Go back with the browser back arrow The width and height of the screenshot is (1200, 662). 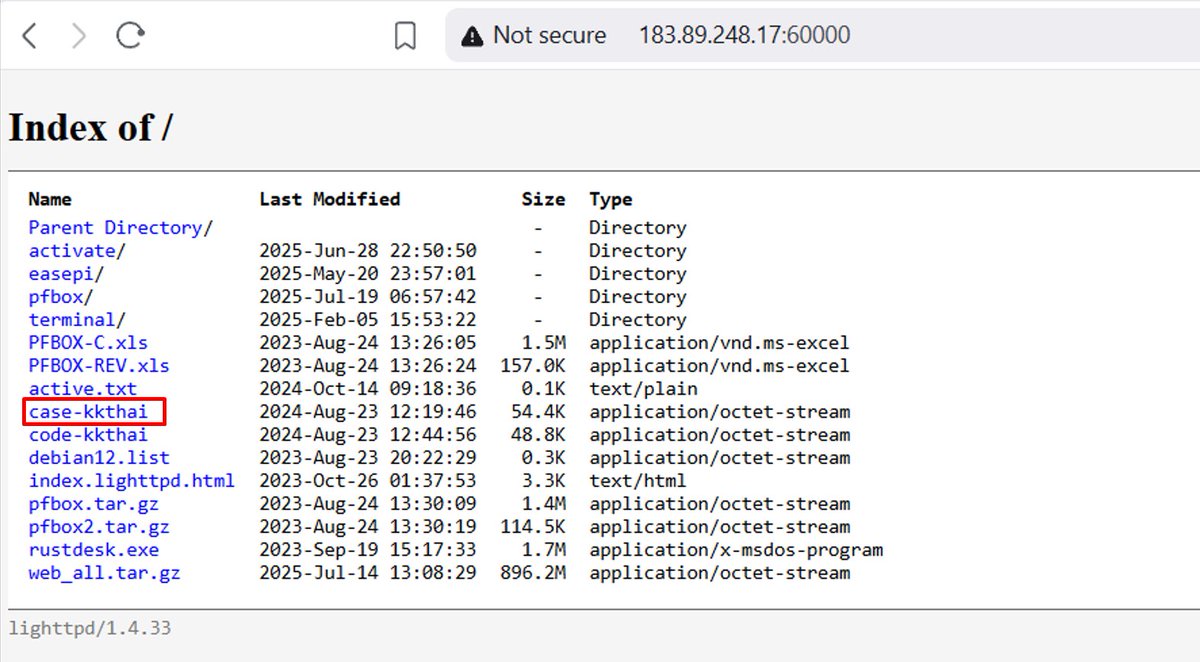pyautogui.click(x=30, y=36)
